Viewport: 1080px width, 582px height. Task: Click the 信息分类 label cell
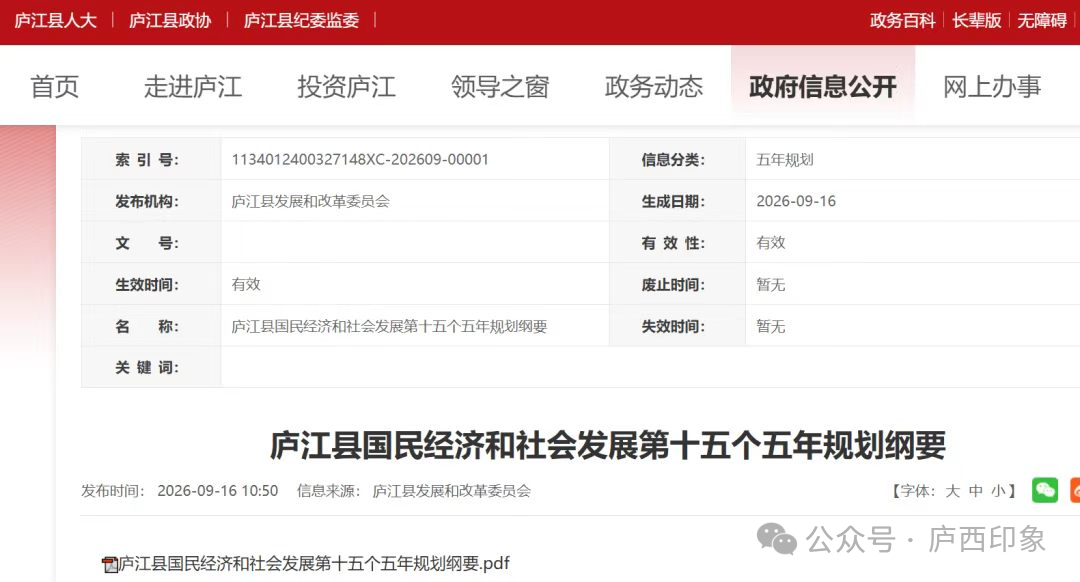point(678,159)
